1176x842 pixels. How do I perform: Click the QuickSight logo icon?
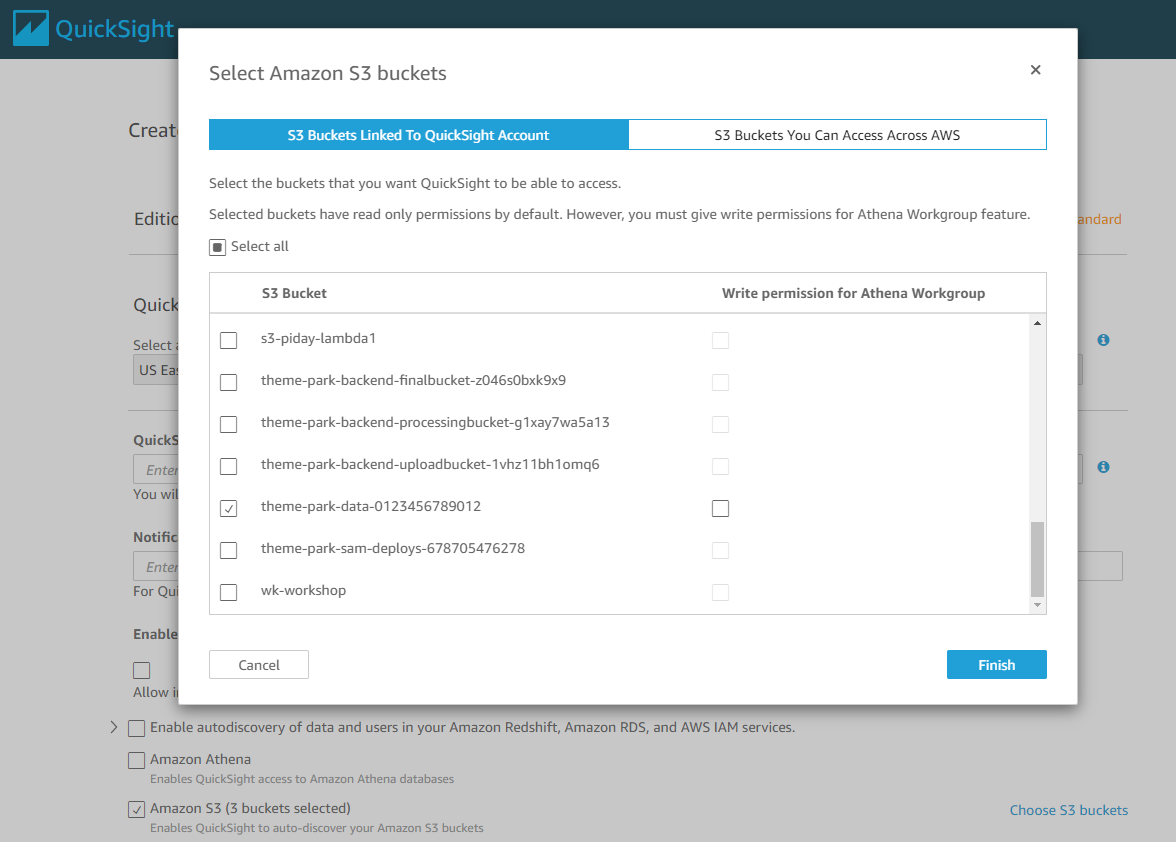coord(31,28)
